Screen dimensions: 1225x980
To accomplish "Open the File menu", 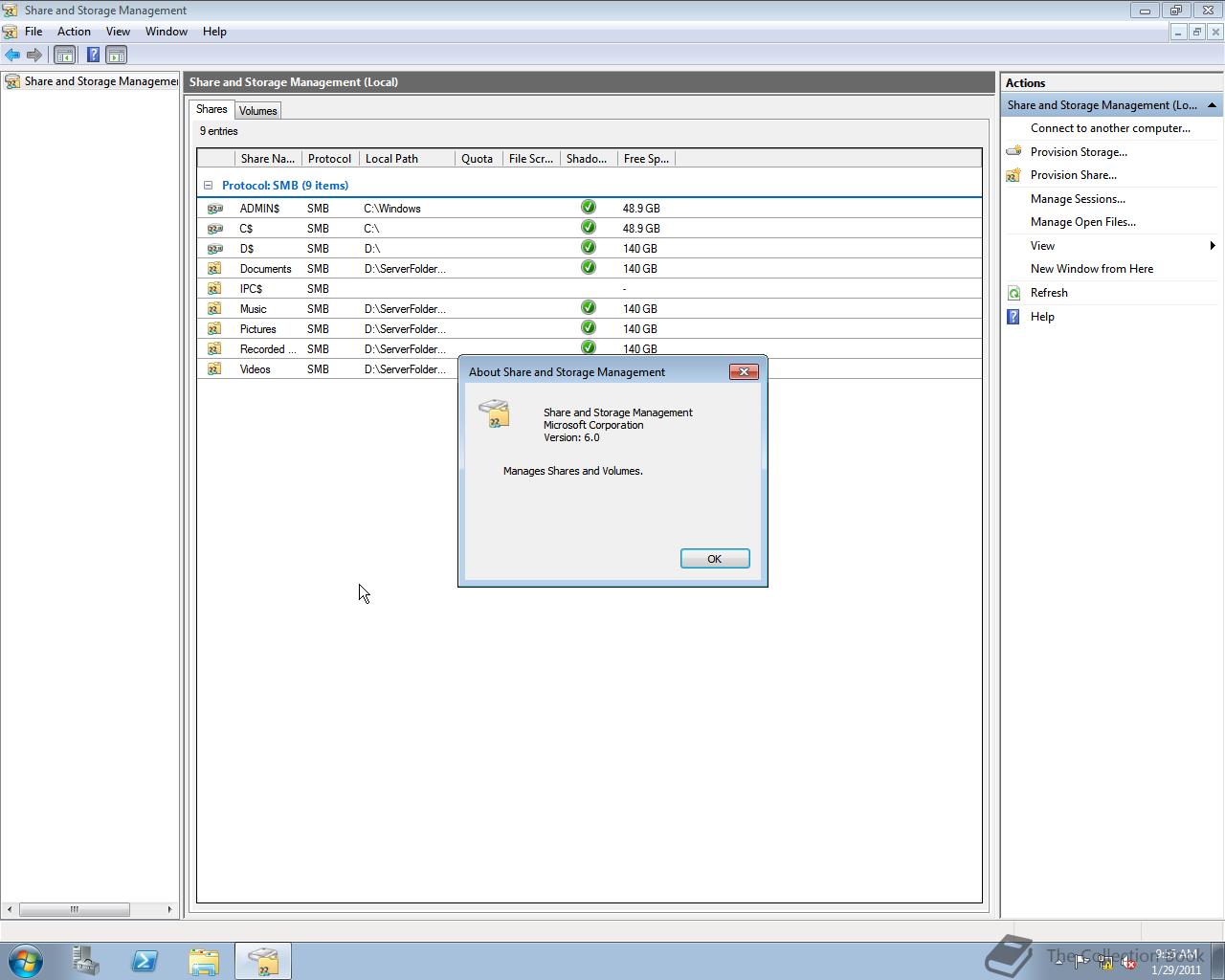I will pos(33,32).
